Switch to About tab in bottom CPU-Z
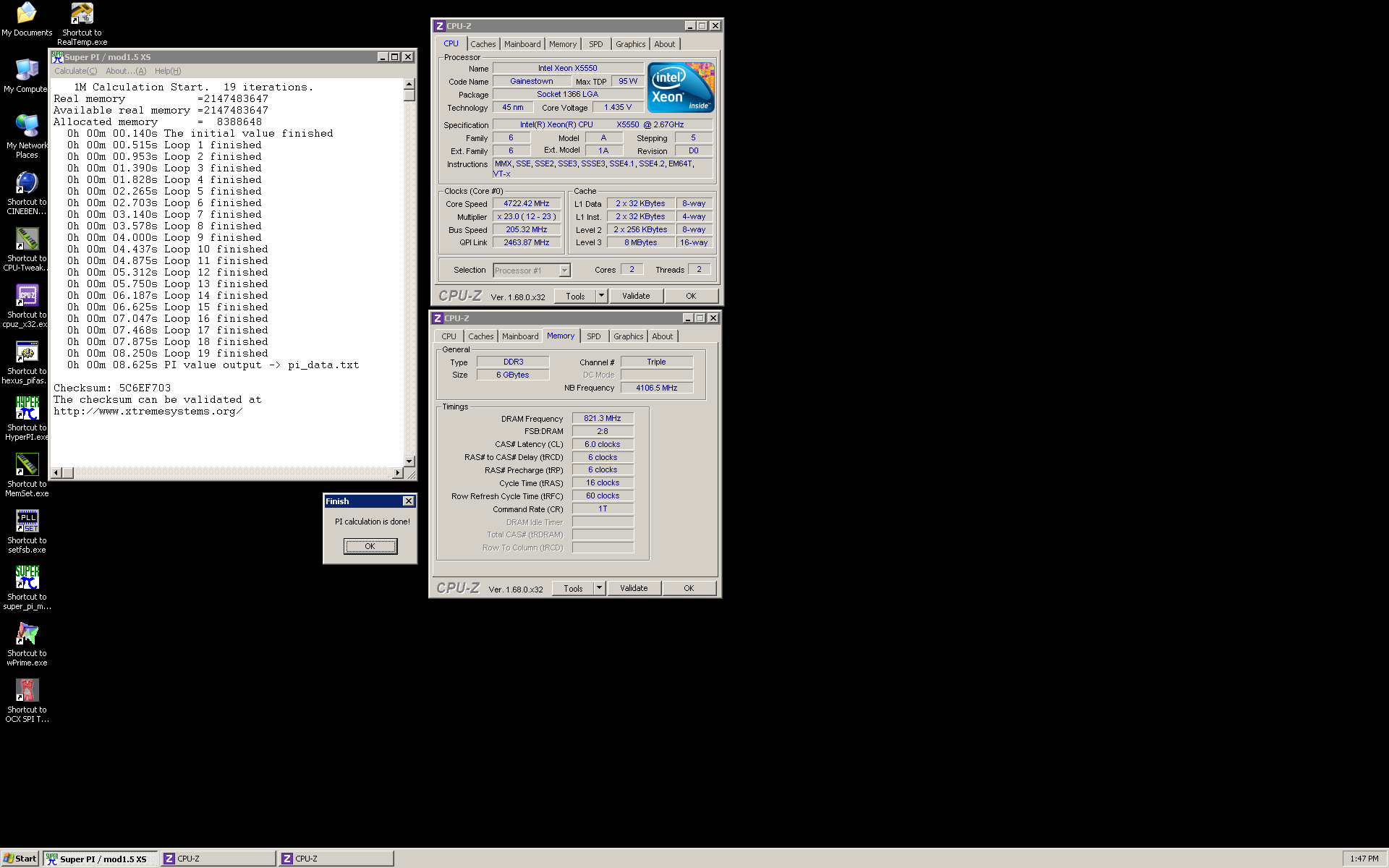The height and width of the screenshot is (868, 1389). (x=662, y=336)
